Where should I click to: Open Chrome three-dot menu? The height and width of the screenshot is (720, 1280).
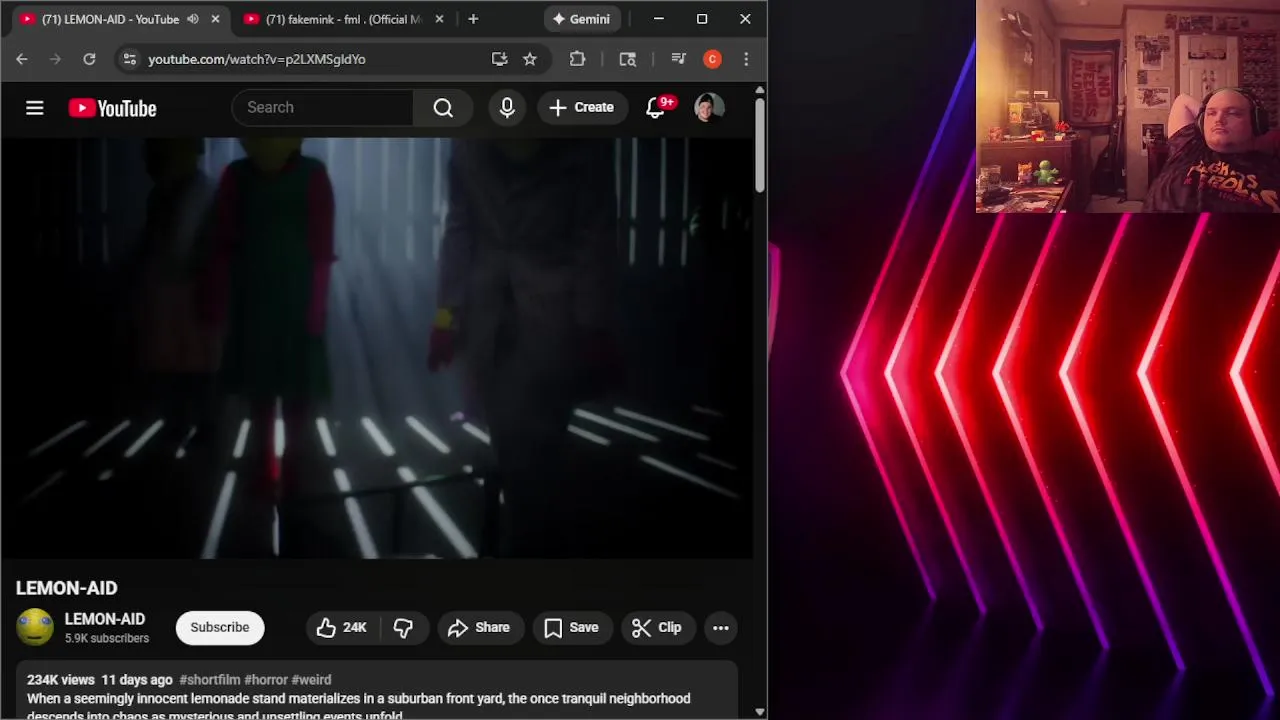(746, 59)
